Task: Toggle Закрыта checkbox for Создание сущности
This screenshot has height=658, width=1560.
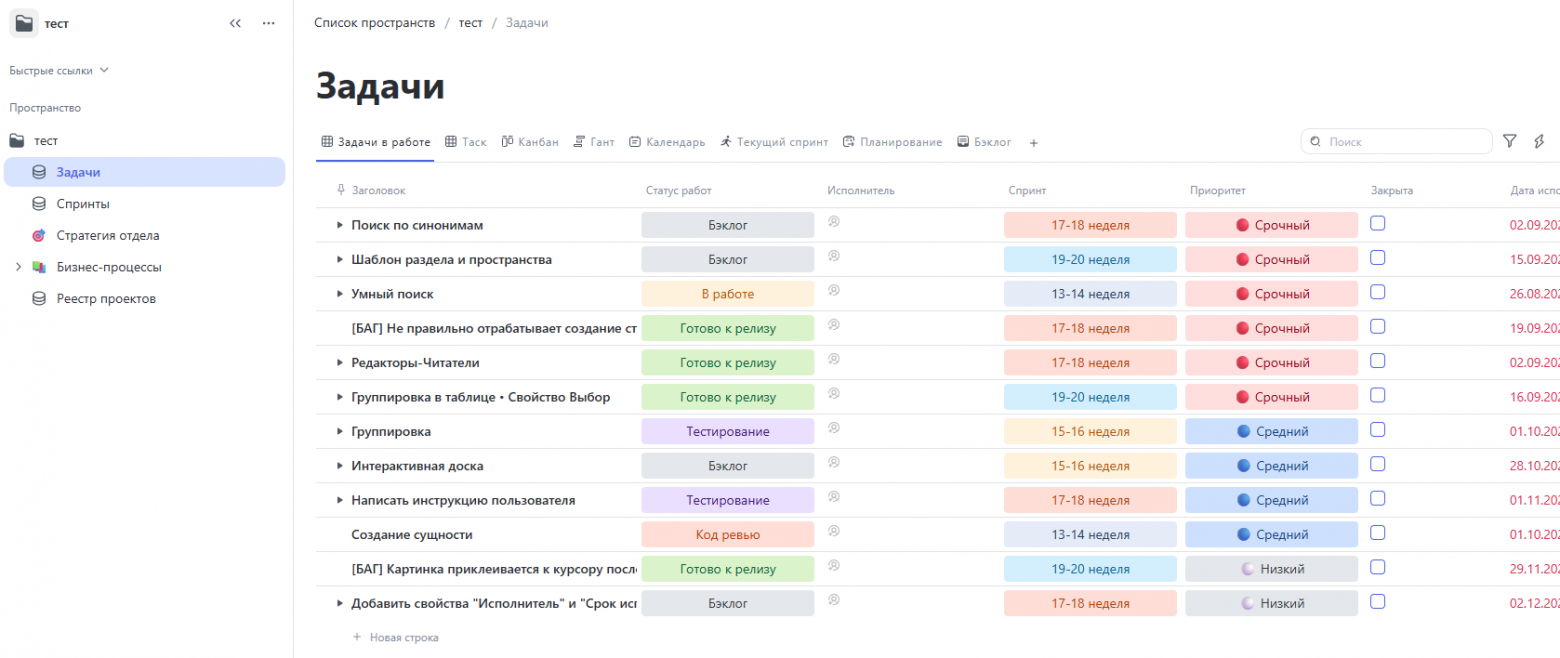Action: (x=1377, y=532)
